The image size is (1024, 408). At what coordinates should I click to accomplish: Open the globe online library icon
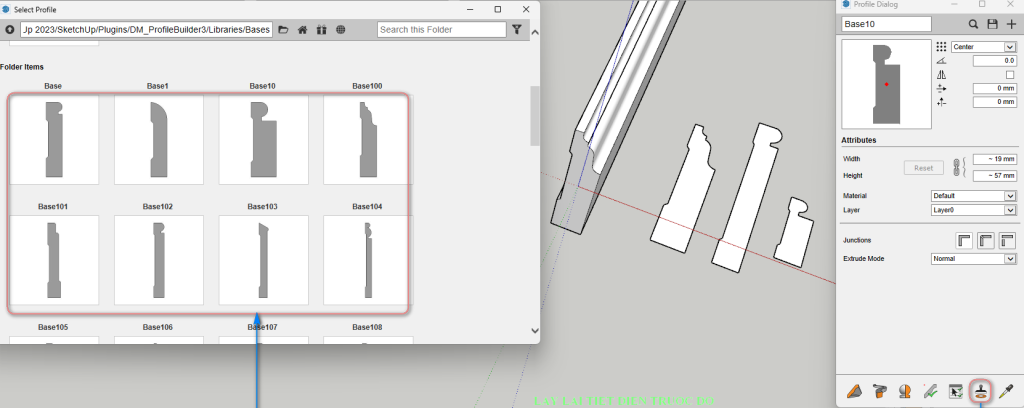point(341,30)
